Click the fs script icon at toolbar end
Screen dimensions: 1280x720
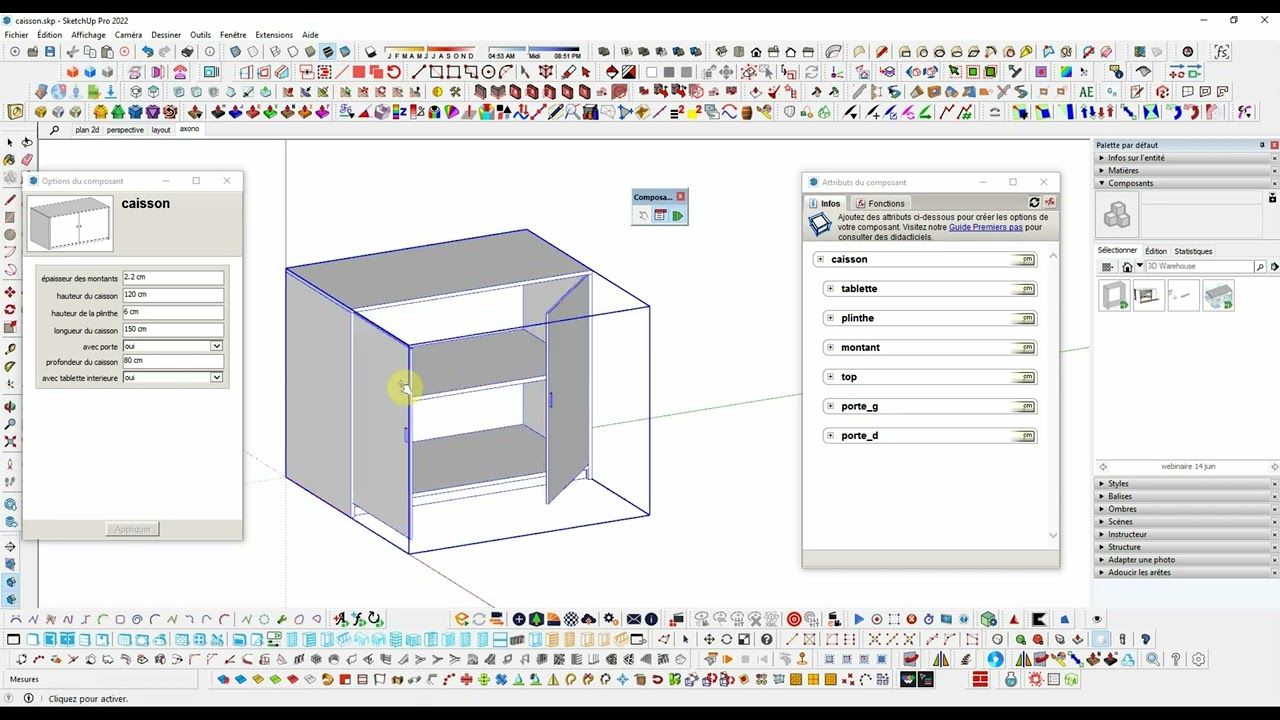point(1221,52)
